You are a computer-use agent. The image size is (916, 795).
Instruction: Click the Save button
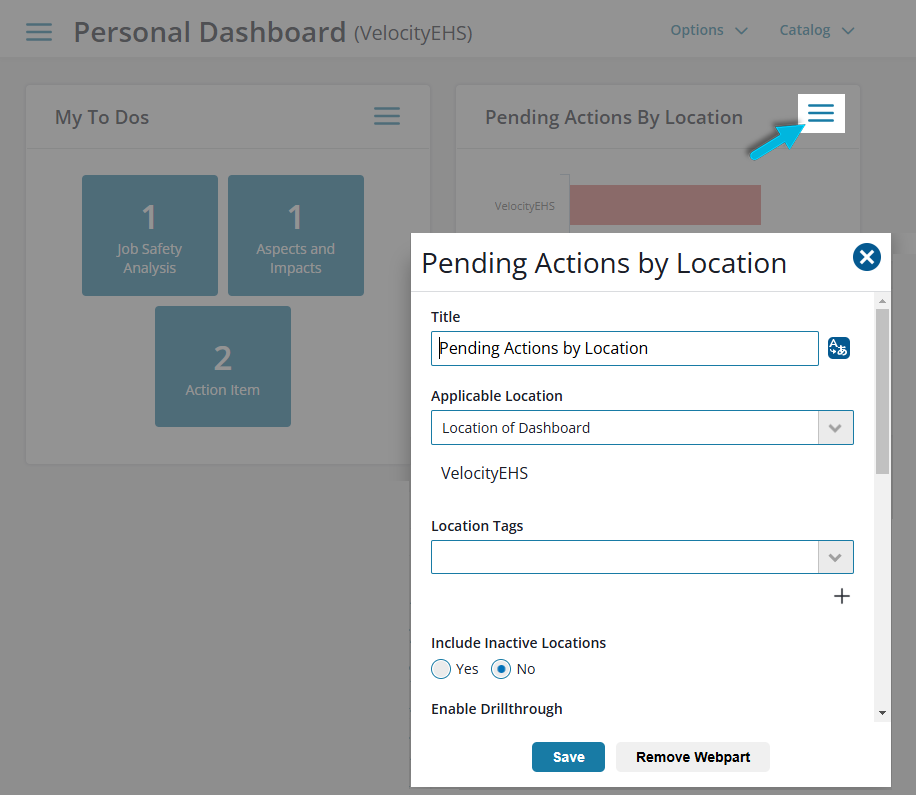(568, 757)
